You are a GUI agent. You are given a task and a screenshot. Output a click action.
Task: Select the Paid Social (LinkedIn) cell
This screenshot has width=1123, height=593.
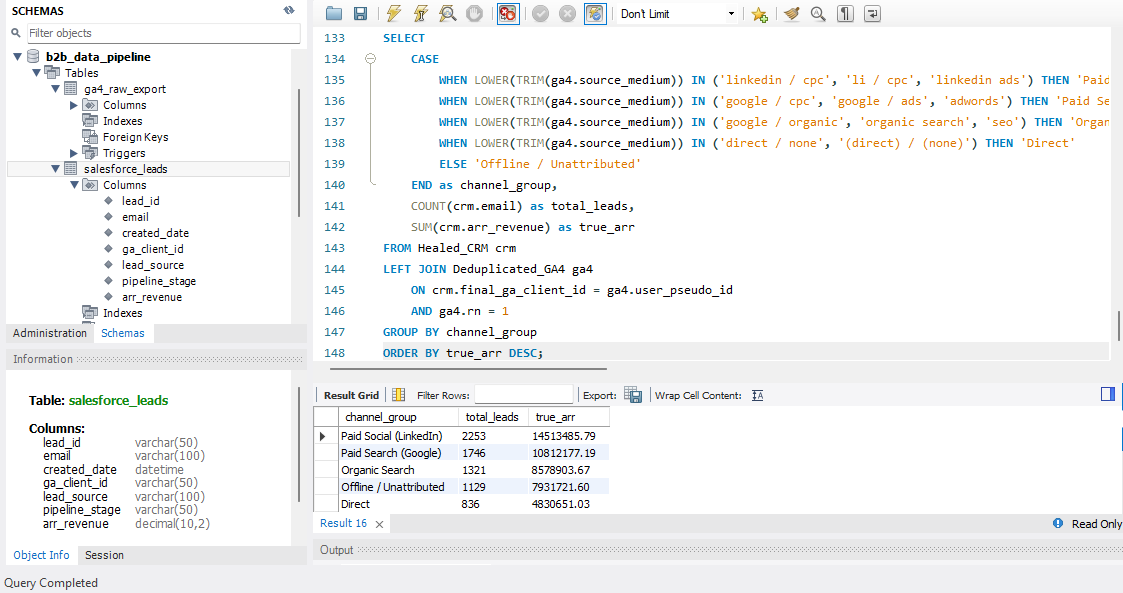(398, 435)
